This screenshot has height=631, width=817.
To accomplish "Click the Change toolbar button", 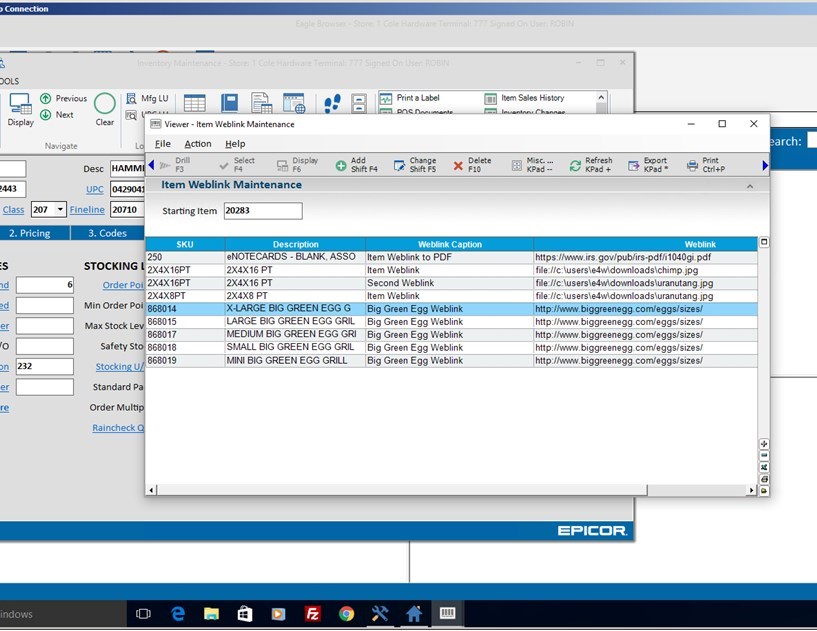I will [x=415, y=165].
